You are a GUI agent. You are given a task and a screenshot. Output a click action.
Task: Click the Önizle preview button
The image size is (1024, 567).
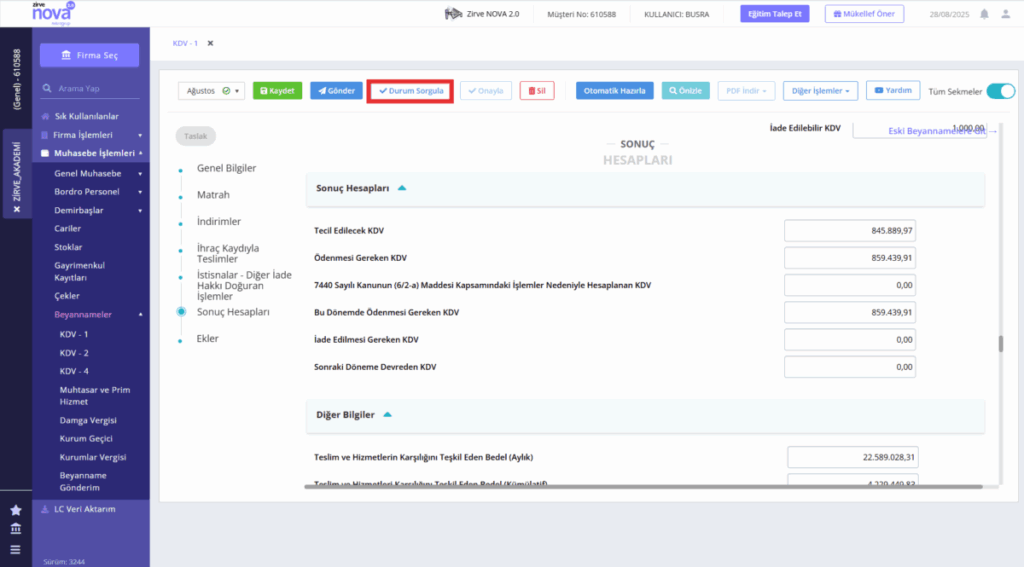(686, 91)
